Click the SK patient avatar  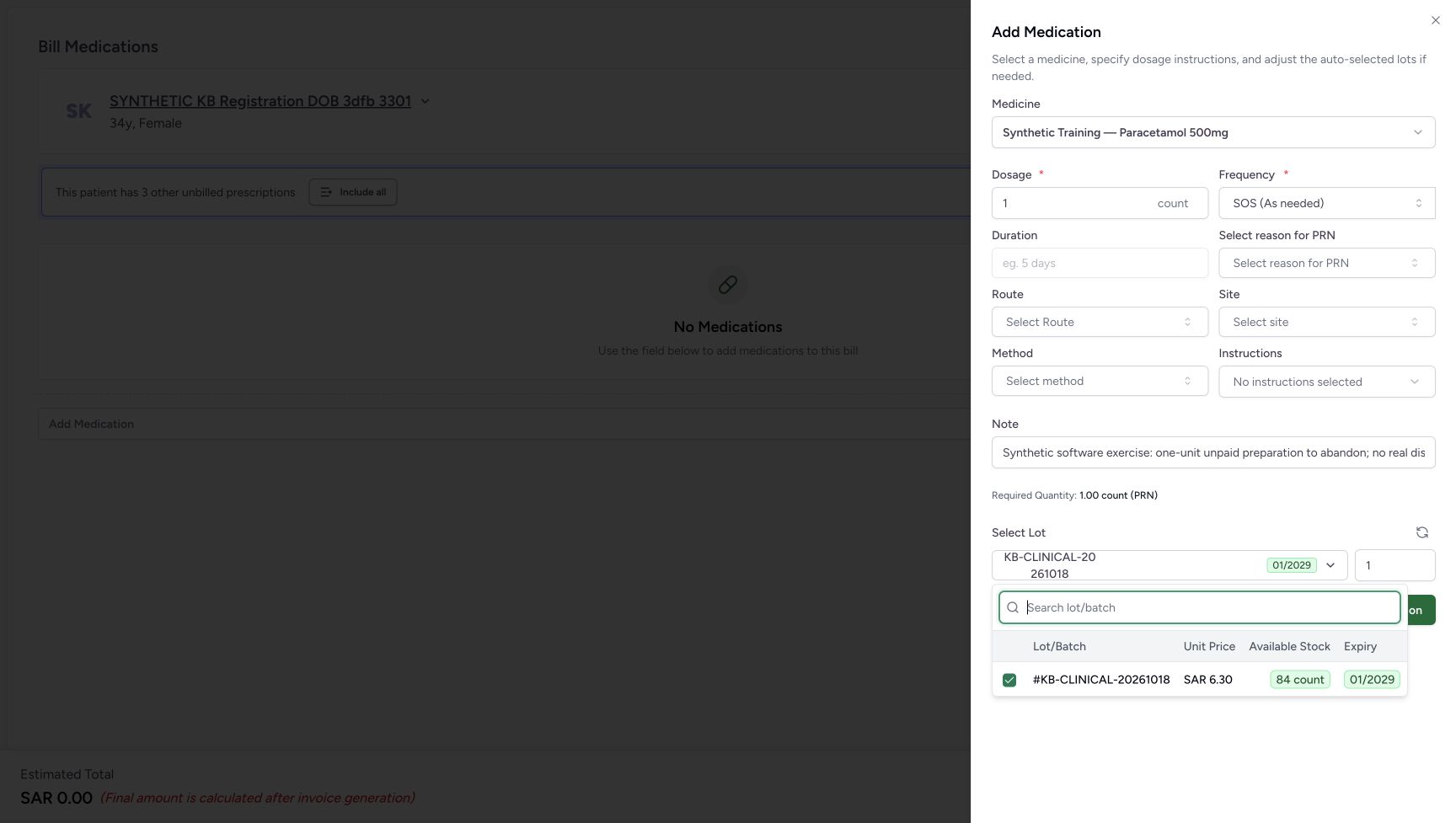pos(78,111)
